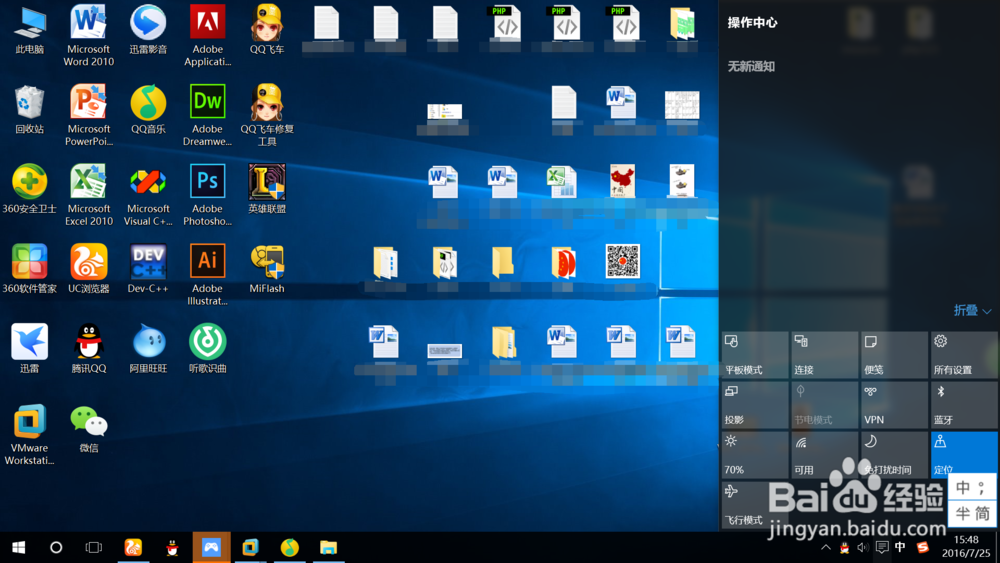Open Microsoft Visual C++ shortcut
The height and width of the screenshot is (563, 1000).
pyautogui.click(x=148, y=195)
